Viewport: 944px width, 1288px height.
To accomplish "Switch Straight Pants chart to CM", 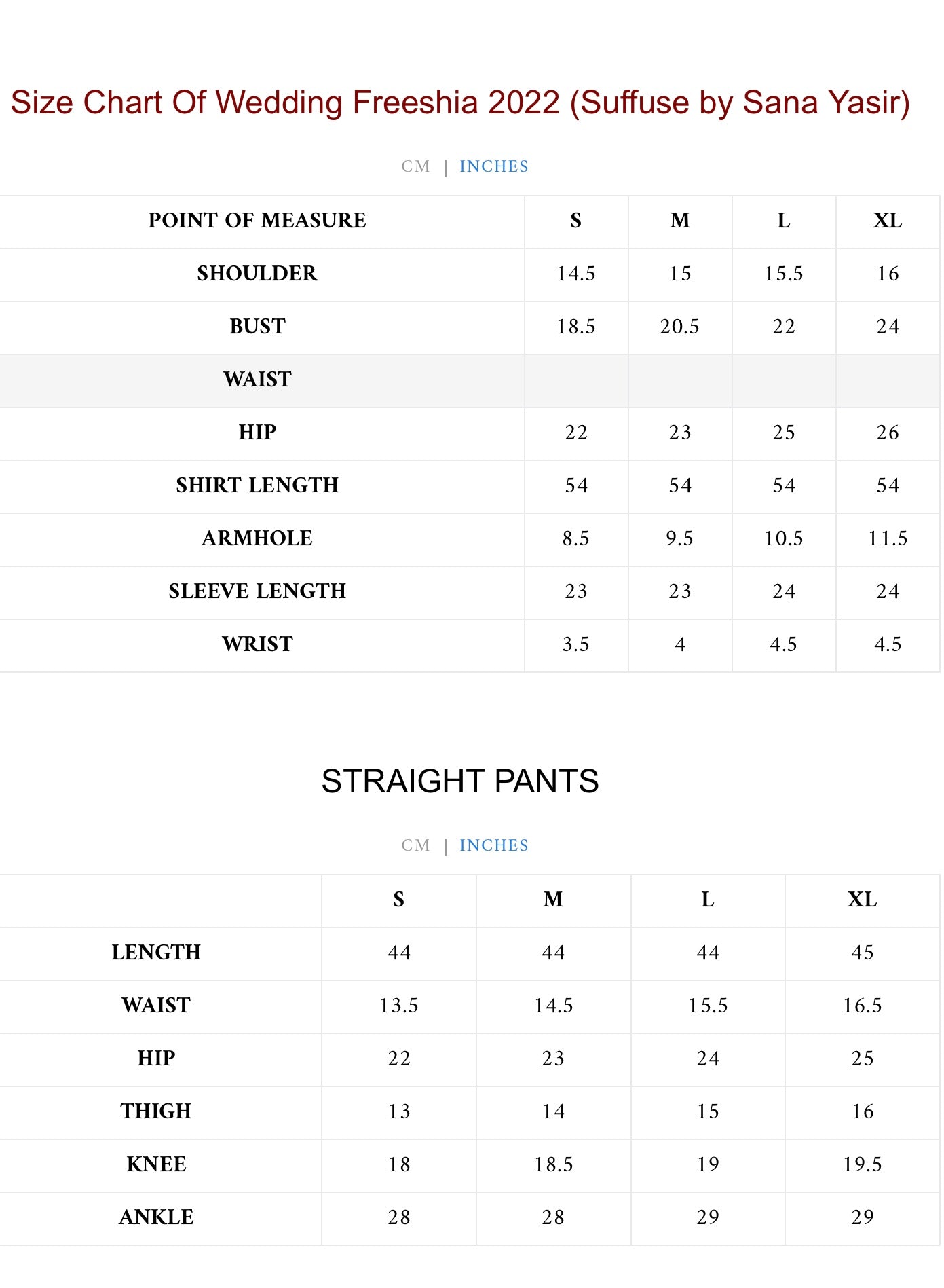I will (415, 845).
